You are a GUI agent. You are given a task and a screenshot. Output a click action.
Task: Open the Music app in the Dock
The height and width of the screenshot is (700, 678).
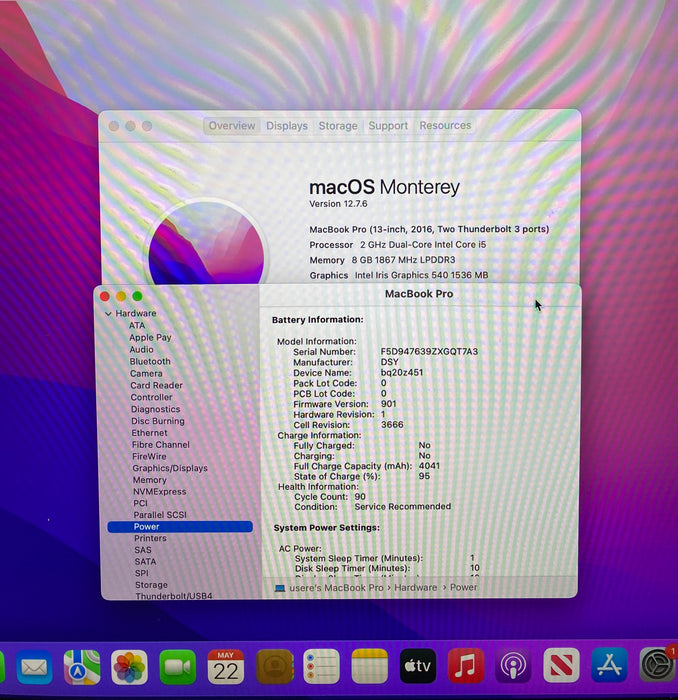tap(466, 666)
